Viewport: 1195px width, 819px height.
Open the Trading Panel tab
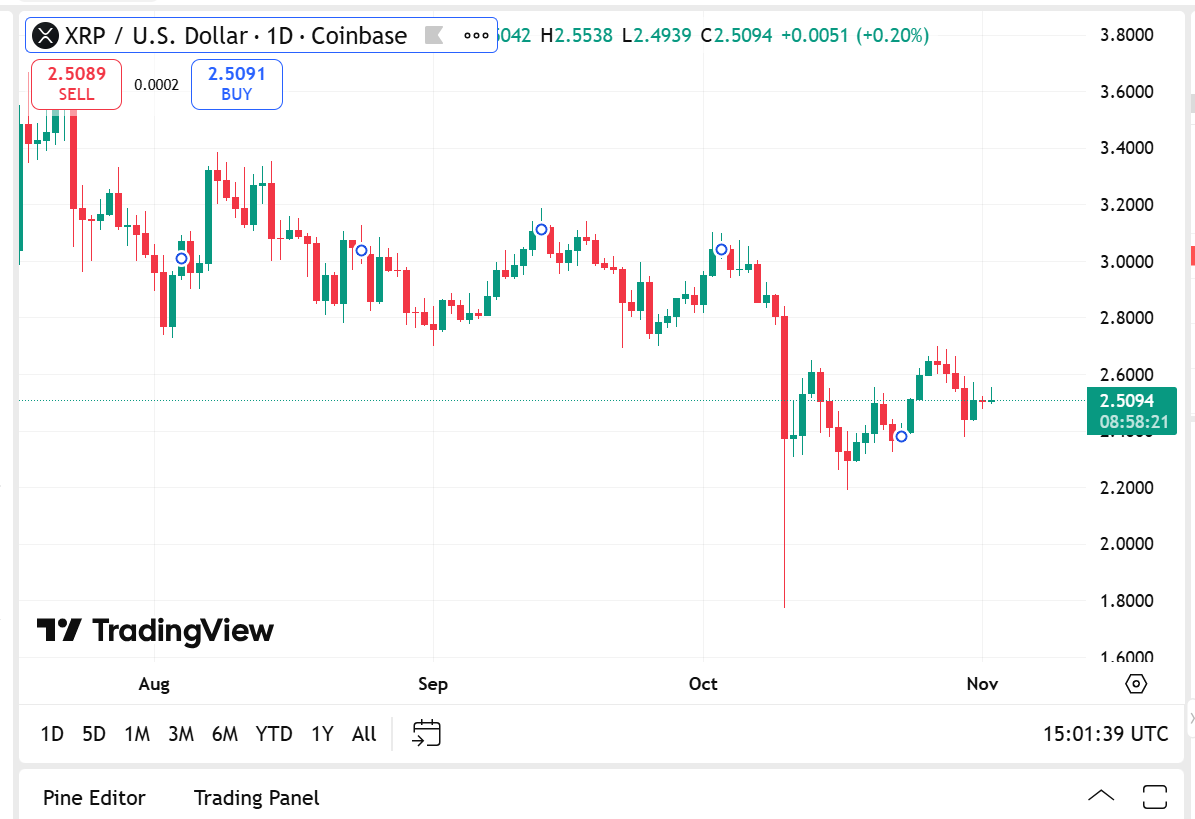(257, 798)
